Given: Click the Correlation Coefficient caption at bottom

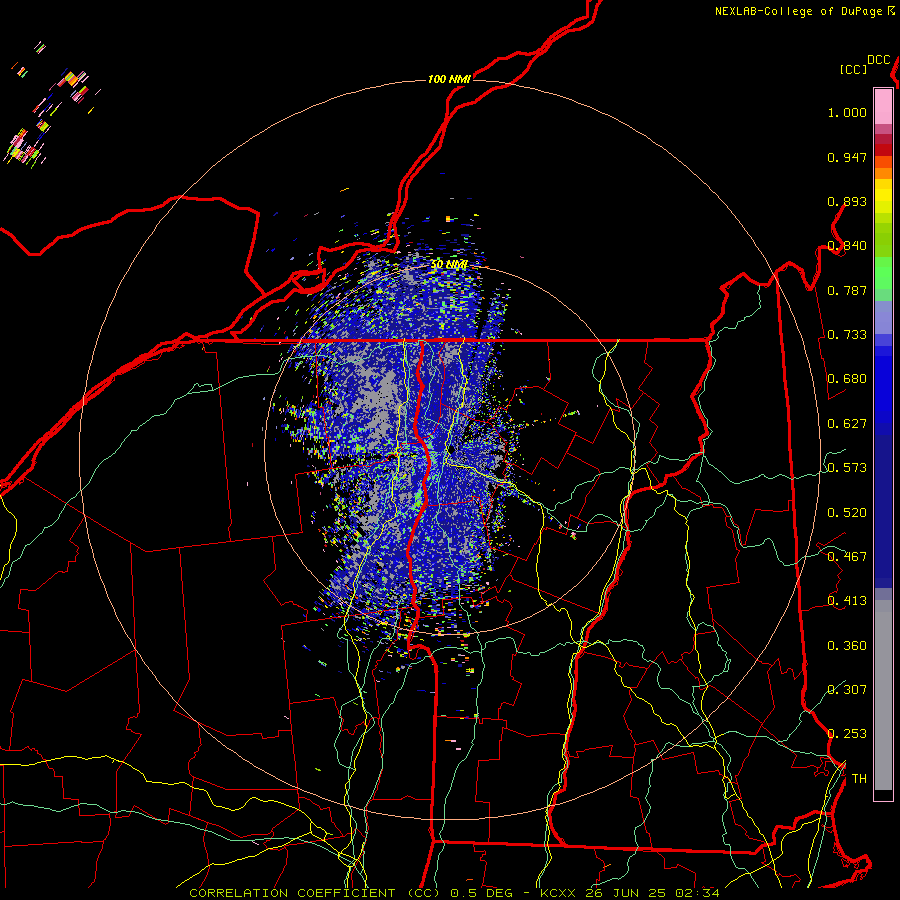Looking at the screenshot, I should (x=454, y=893).
